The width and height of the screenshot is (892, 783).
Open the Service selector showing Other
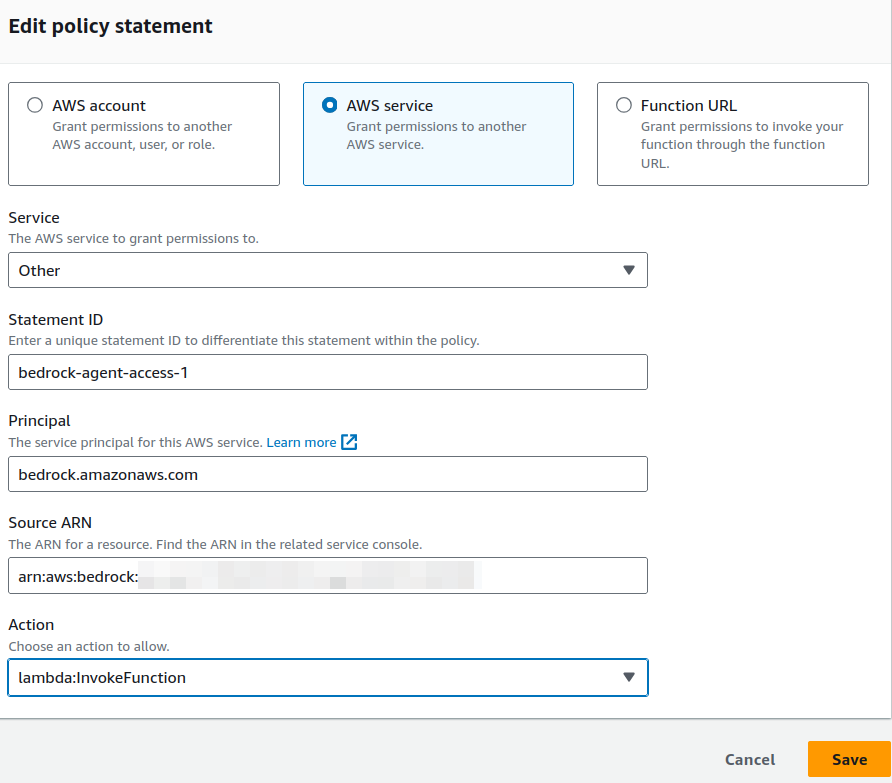327,270
